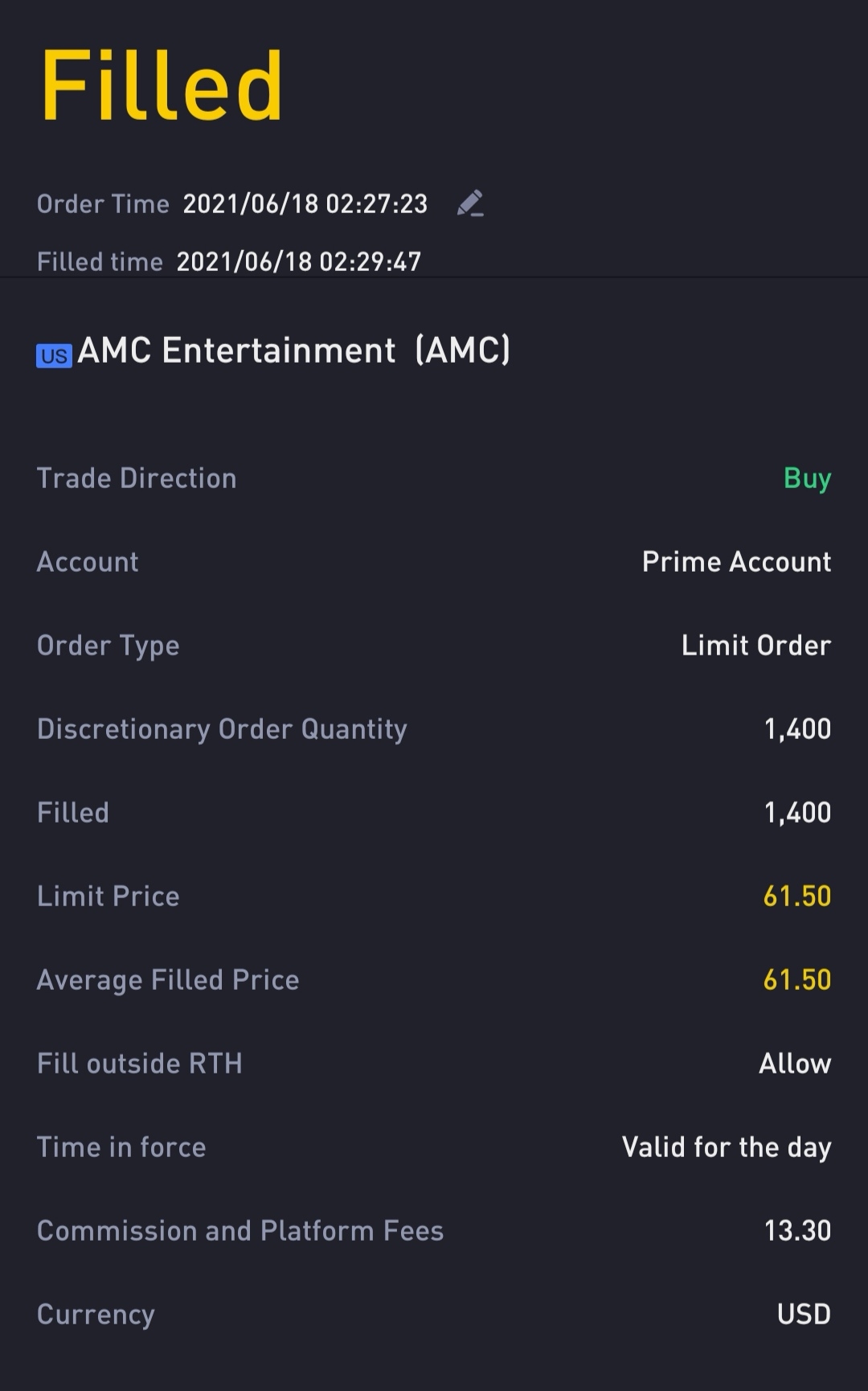
Task: Tap Discretionary Order Quantity 1,400 value
Action: (x=797, y=728)
